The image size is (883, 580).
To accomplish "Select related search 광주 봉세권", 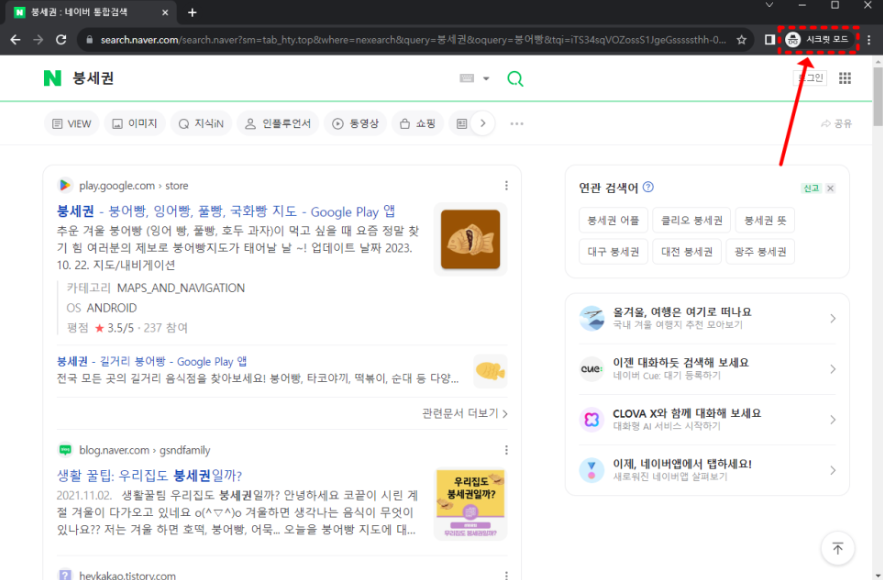I will pyautogui.click(x=760, y=252).
